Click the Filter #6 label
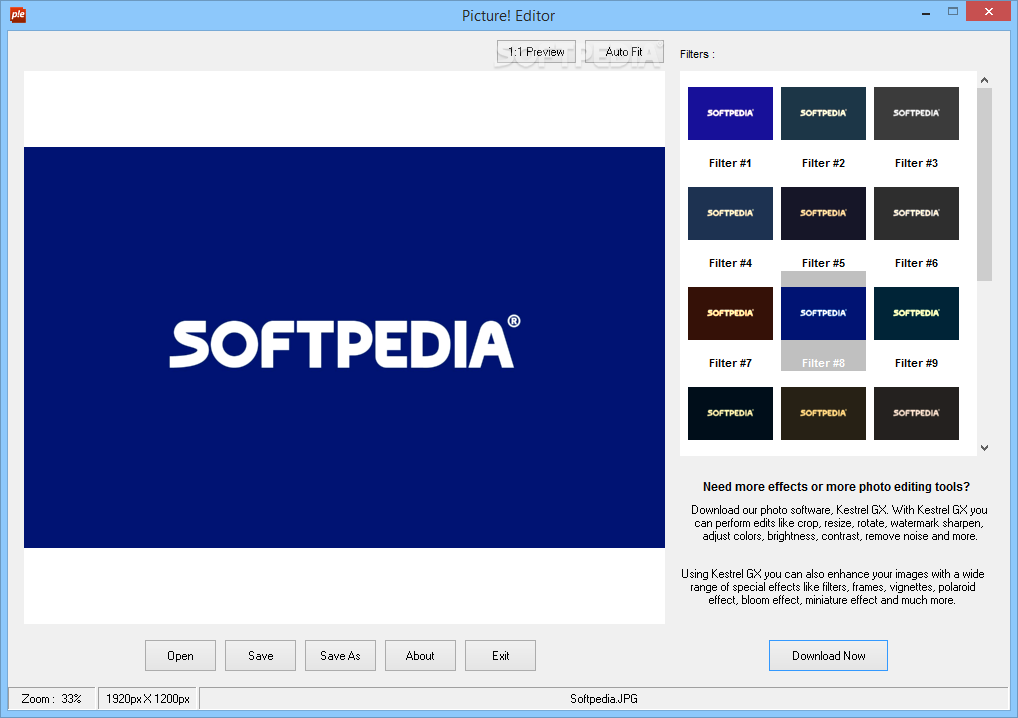Image resolution: width=1018 pixels, height=718 pixels. coord(916,263)
